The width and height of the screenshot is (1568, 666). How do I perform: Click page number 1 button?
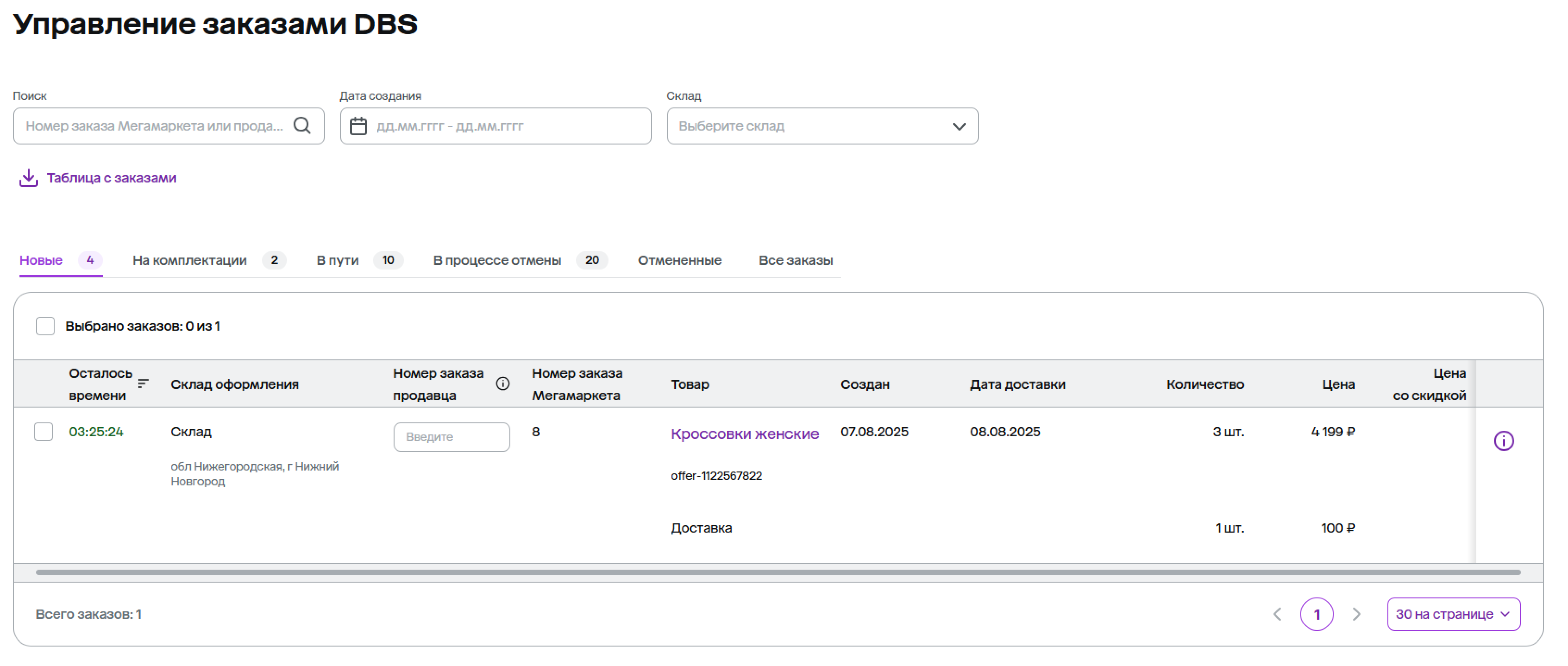1316,614
